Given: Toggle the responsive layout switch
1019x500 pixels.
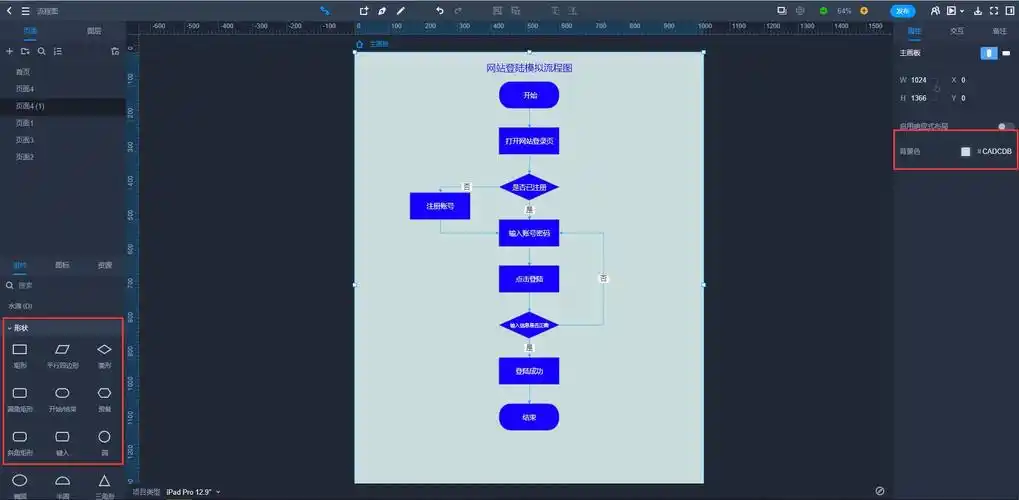Looking at the screenshot, I should pos(1006,126).
